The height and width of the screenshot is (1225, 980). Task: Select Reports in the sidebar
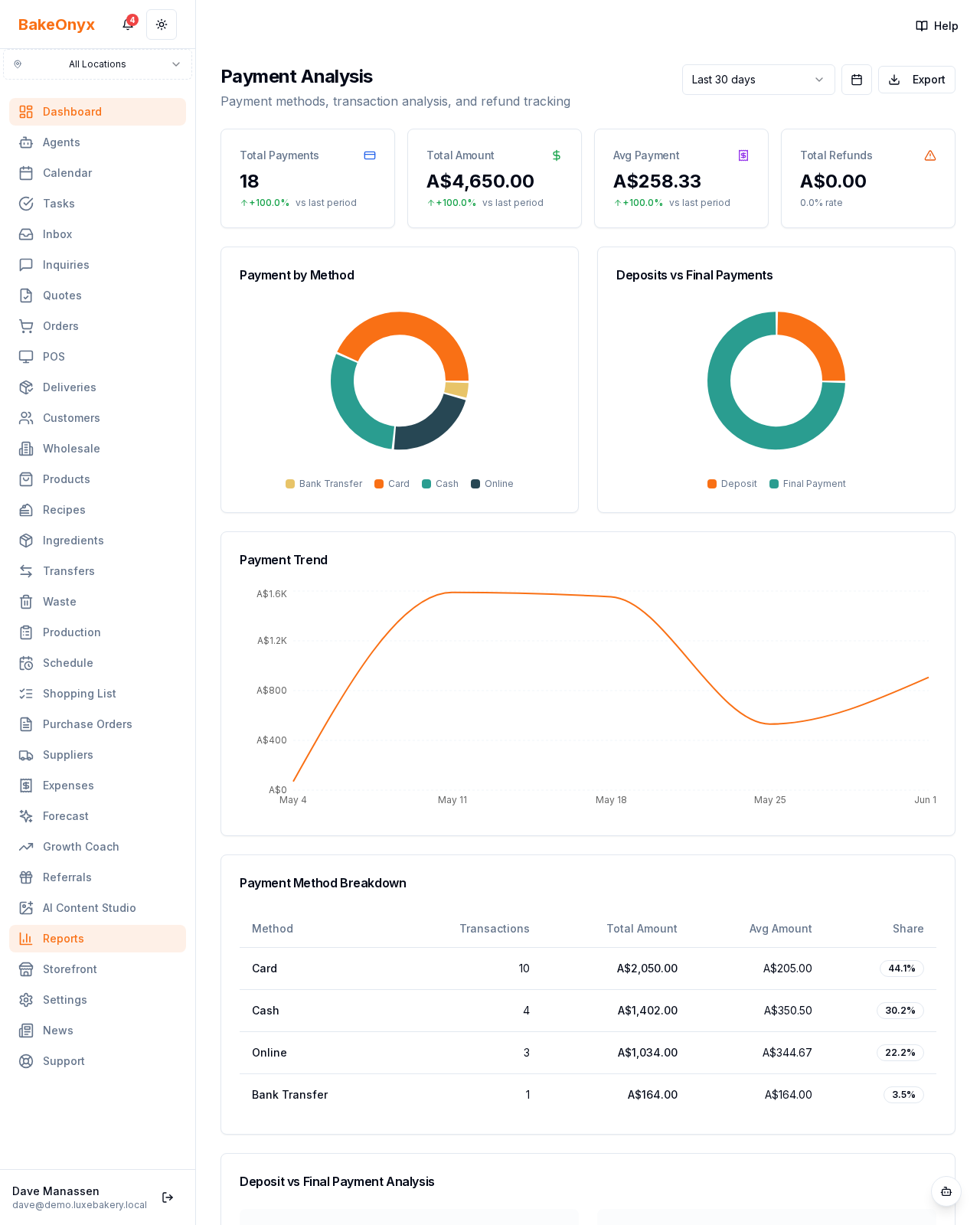(97, 939)
